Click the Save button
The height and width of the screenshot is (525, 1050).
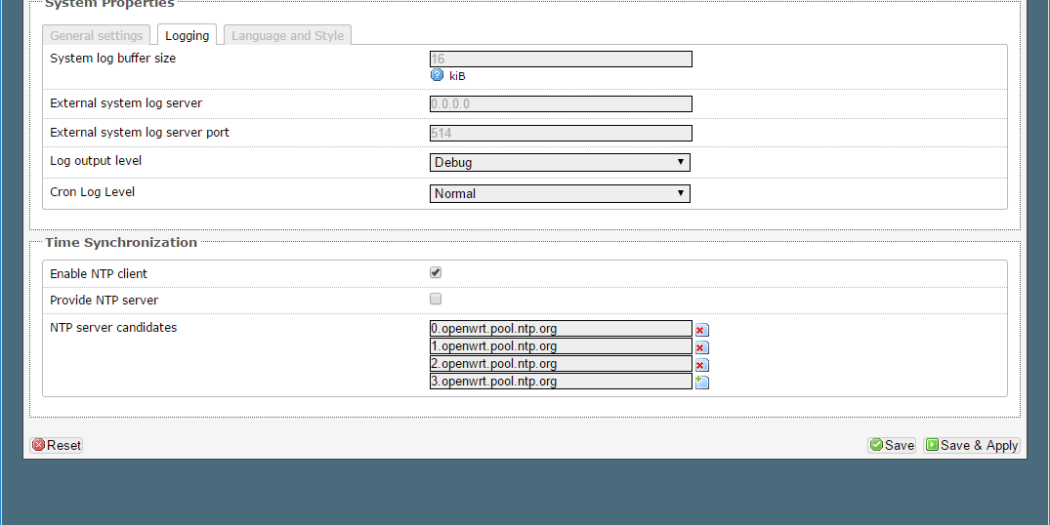891,445
